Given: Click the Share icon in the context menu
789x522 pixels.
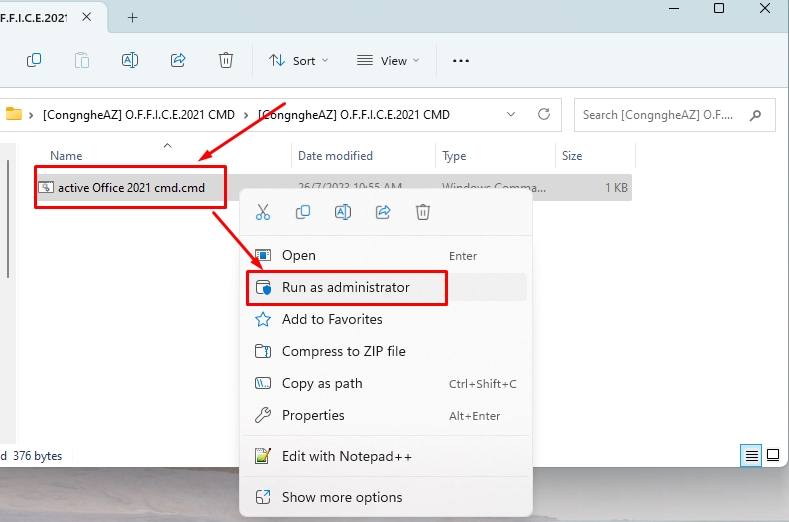Looking at the screenshot, I should pyautogui.click(x=383, y=212).
